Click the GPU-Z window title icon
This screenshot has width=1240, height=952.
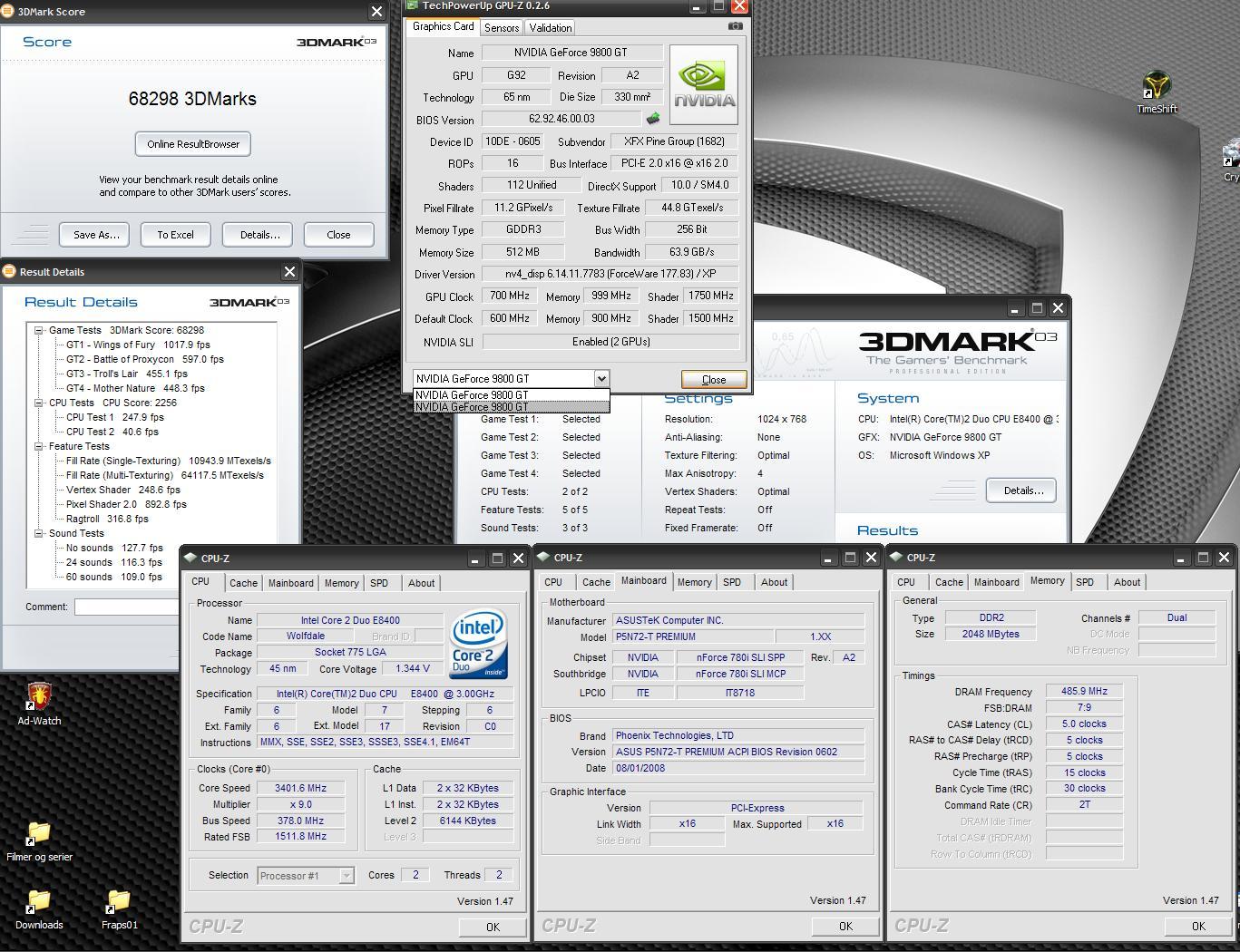pos(413,5)
